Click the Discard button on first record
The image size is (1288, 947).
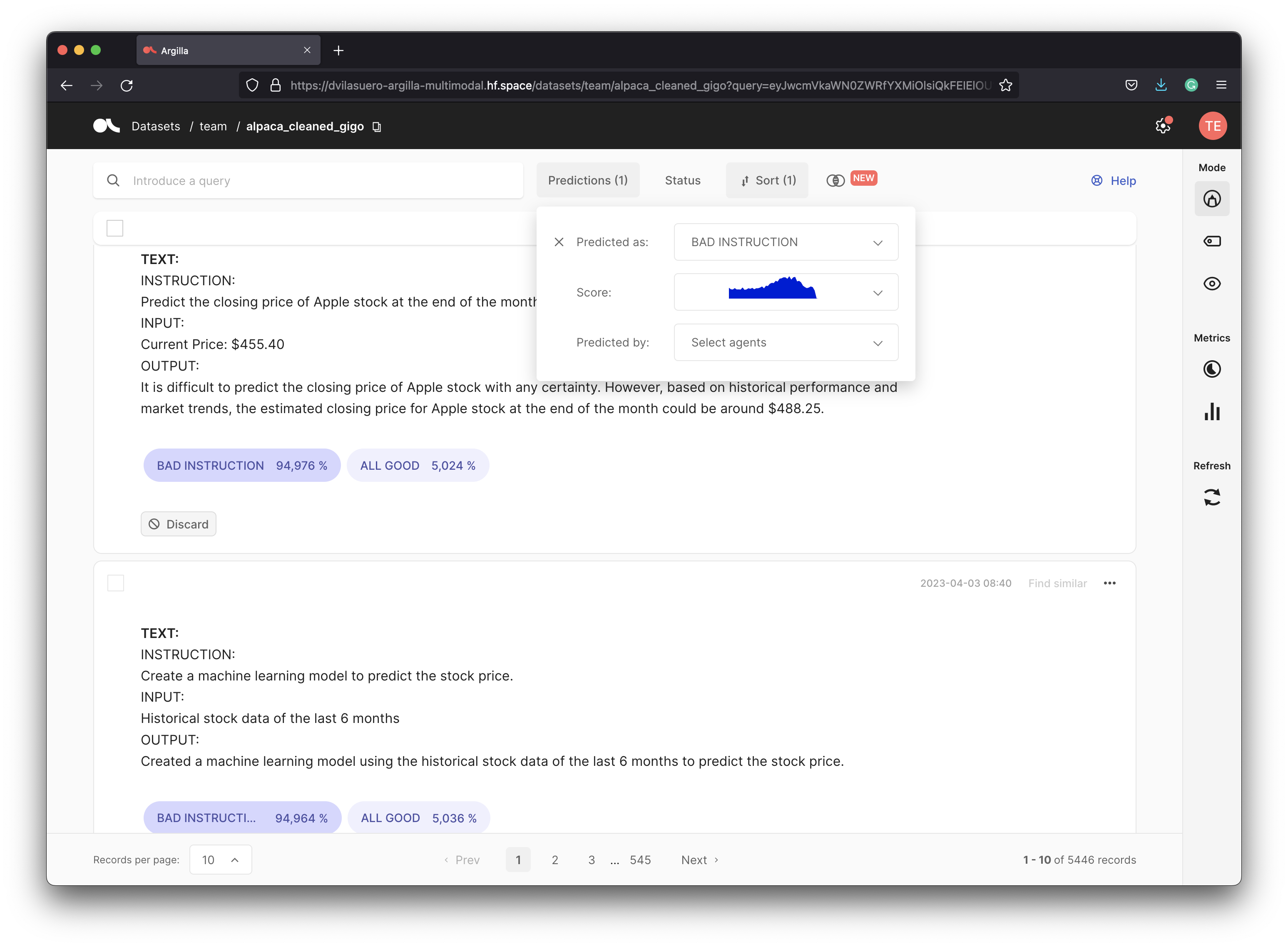pyautogui.click(x=179, y=523)
